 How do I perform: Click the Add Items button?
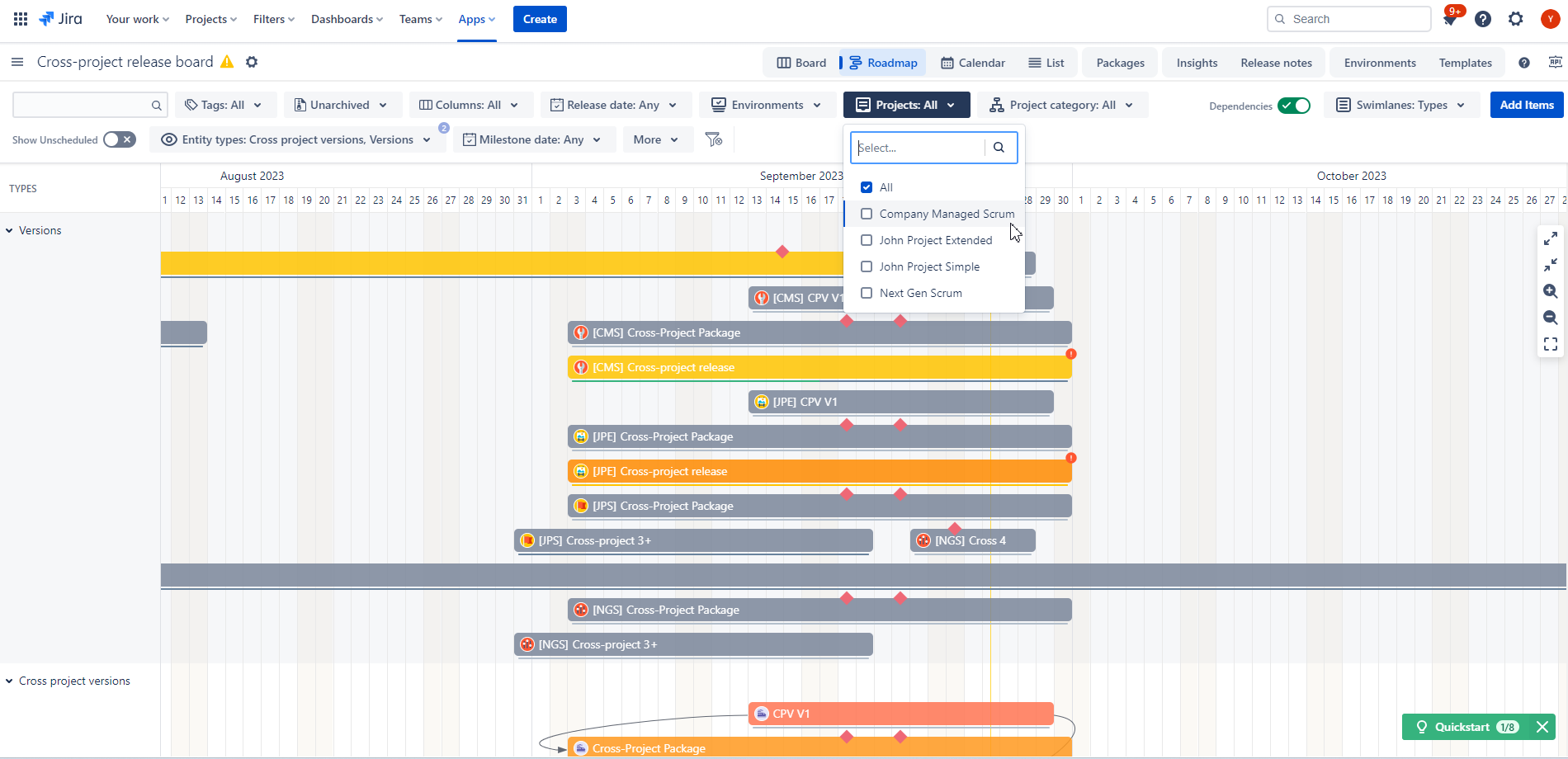click(1526, 105)
